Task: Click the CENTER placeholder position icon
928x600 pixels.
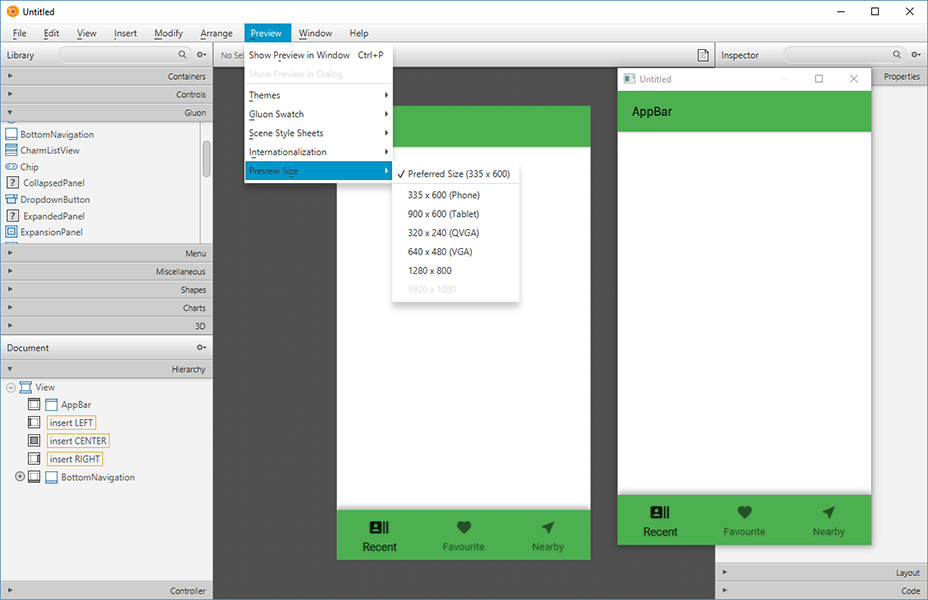Action: coord(34,441)
